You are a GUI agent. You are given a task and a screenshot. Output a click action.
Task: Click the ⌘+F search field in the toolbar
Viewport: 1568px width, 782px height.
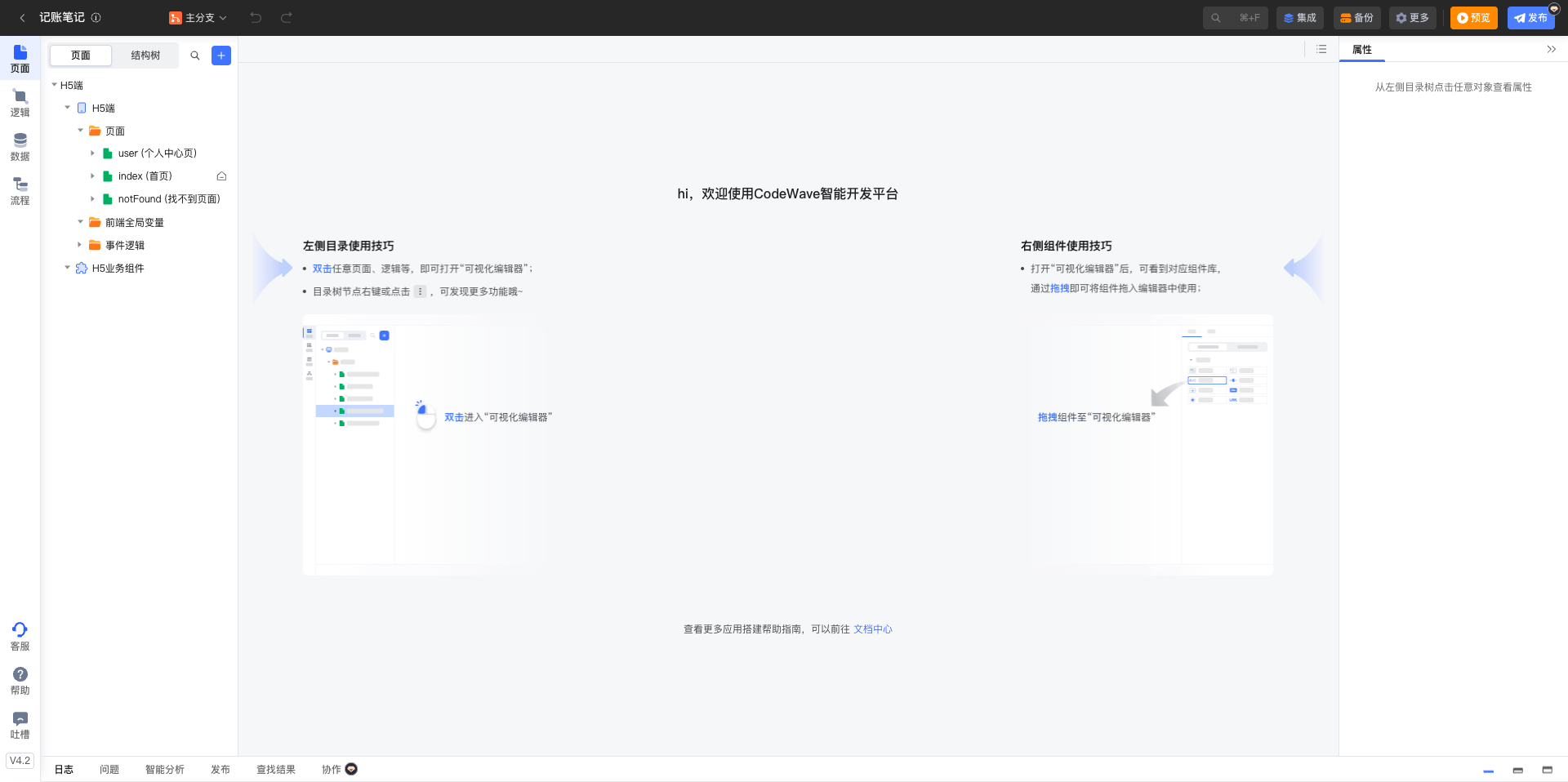coord(1236,17)
